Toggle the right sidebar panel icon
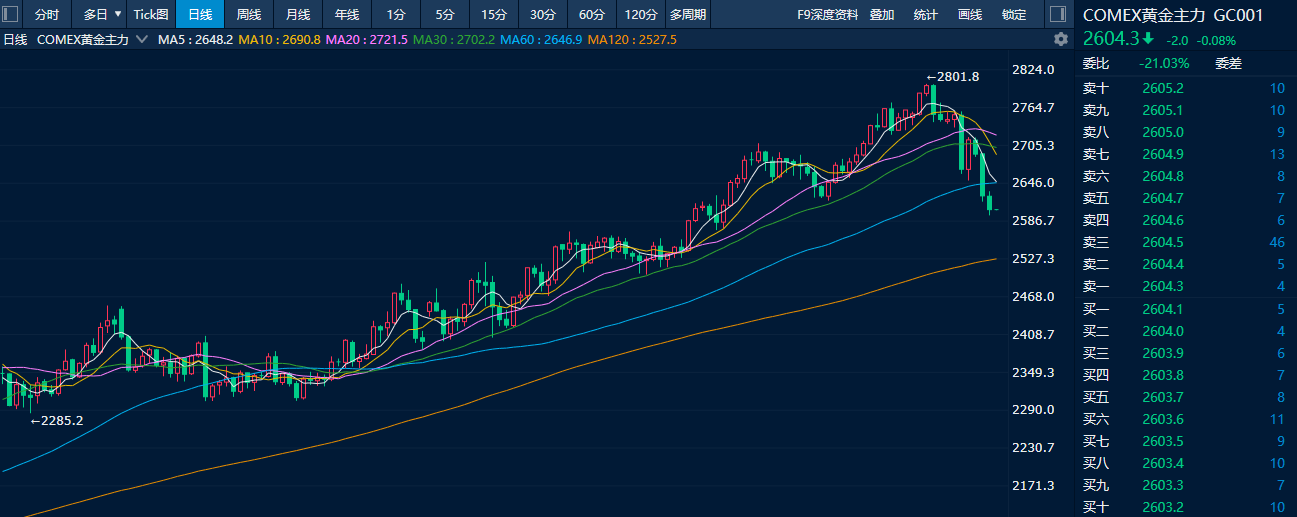 pos(1056,14)
